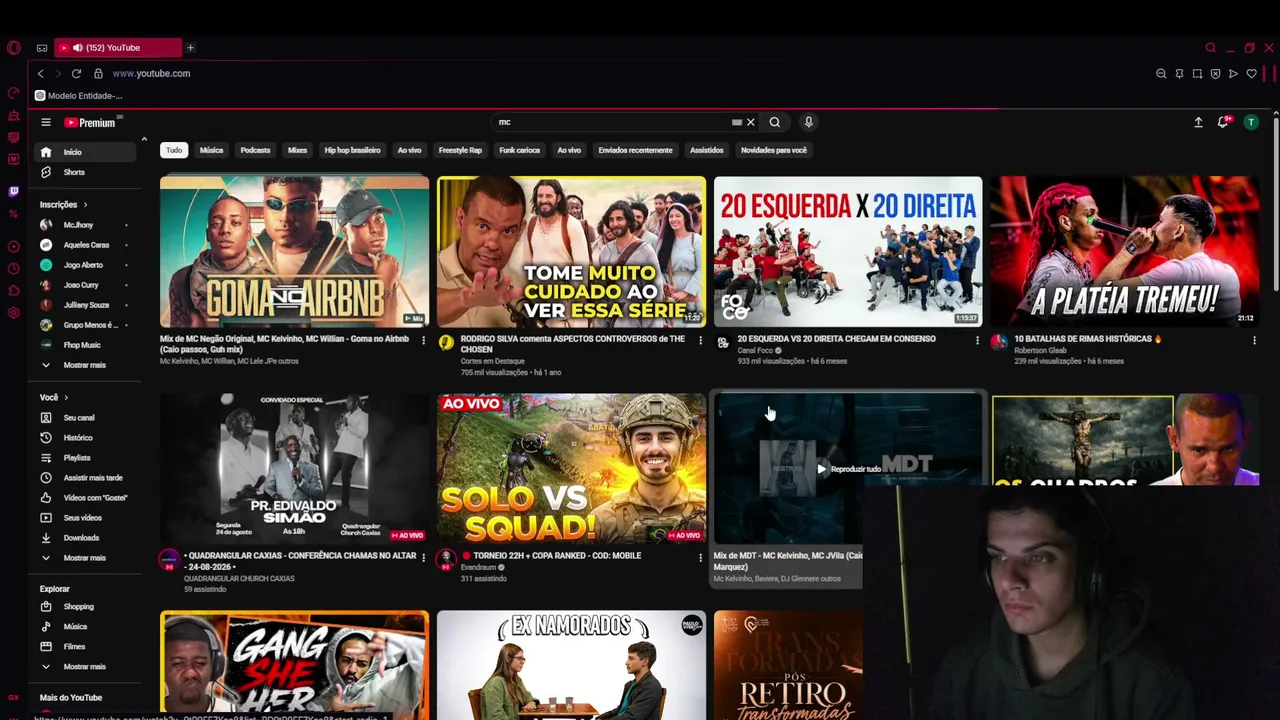Screen dimensions: 1280x720
Task: Reload the YouTube page
Action: pyautogui.click(x=76, y=74)
